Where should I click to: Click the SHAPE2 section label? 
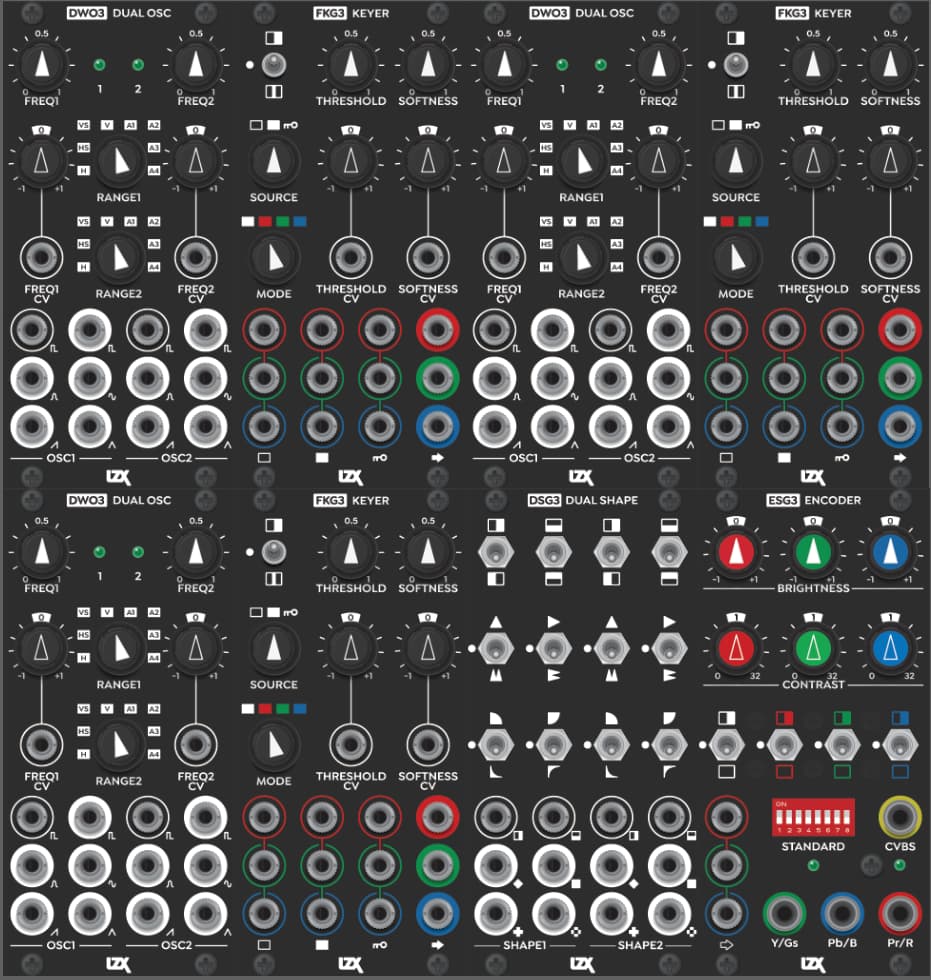pyautogui.click(x=640, y=945)
